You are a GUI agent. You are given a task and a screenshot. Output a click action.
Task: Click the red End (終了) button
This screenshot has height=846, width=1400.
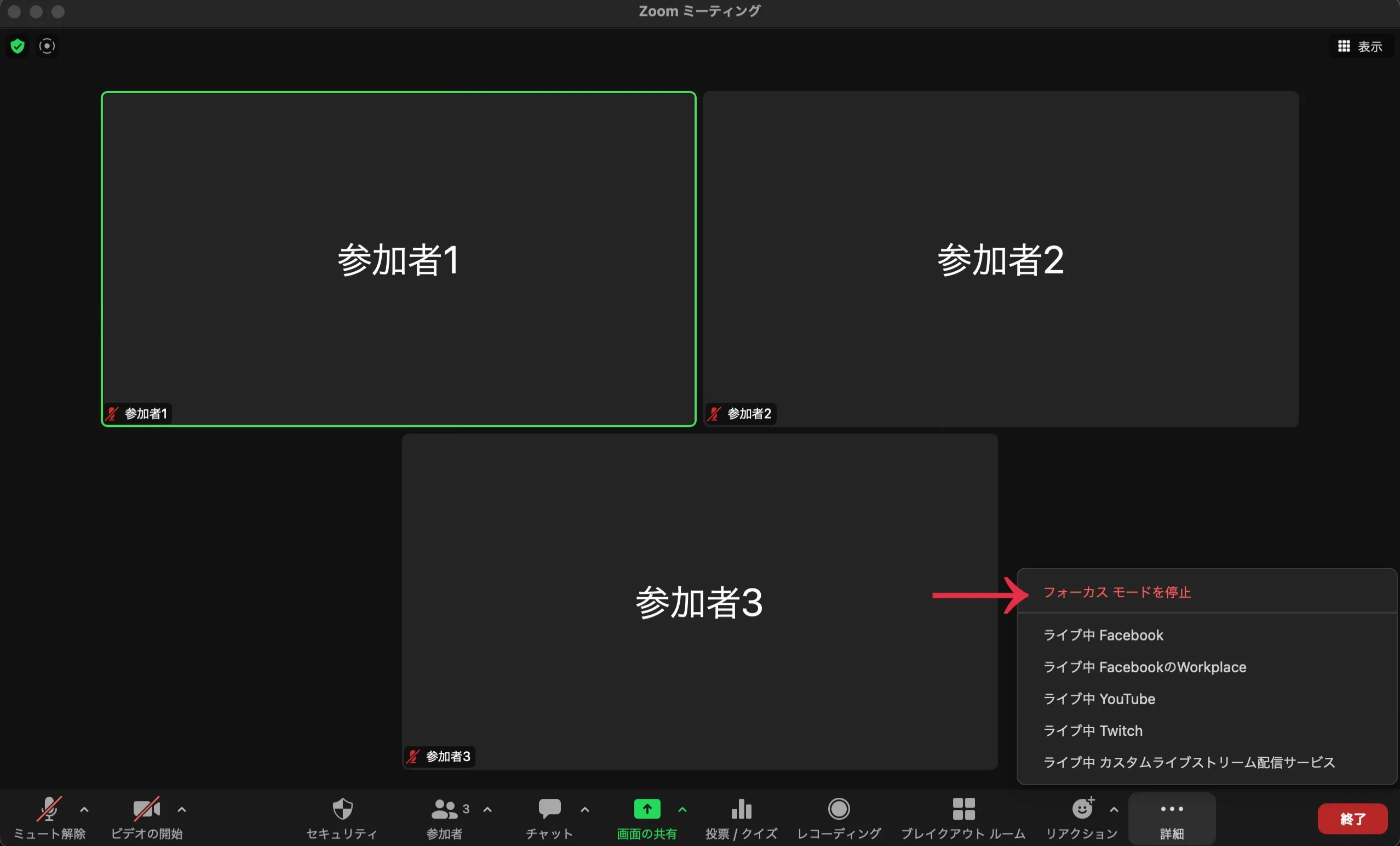(x=1352, y=819)
